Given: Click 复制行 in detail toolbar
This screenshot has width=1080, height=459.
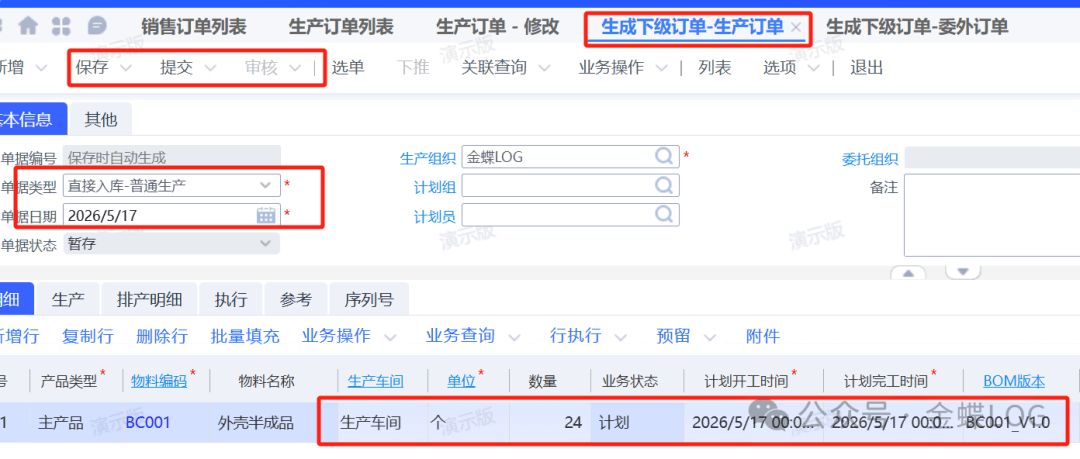Looking at the screenshot, I should click(87, 336).
